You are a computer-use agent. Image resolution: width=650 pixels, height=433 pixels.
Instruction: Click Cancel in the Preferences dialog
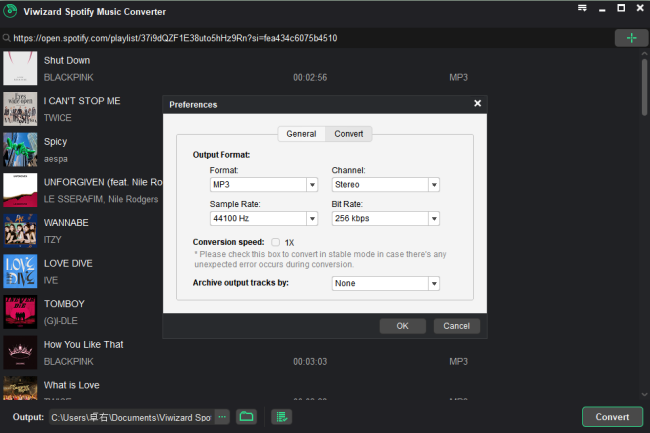tap(456, 326)
